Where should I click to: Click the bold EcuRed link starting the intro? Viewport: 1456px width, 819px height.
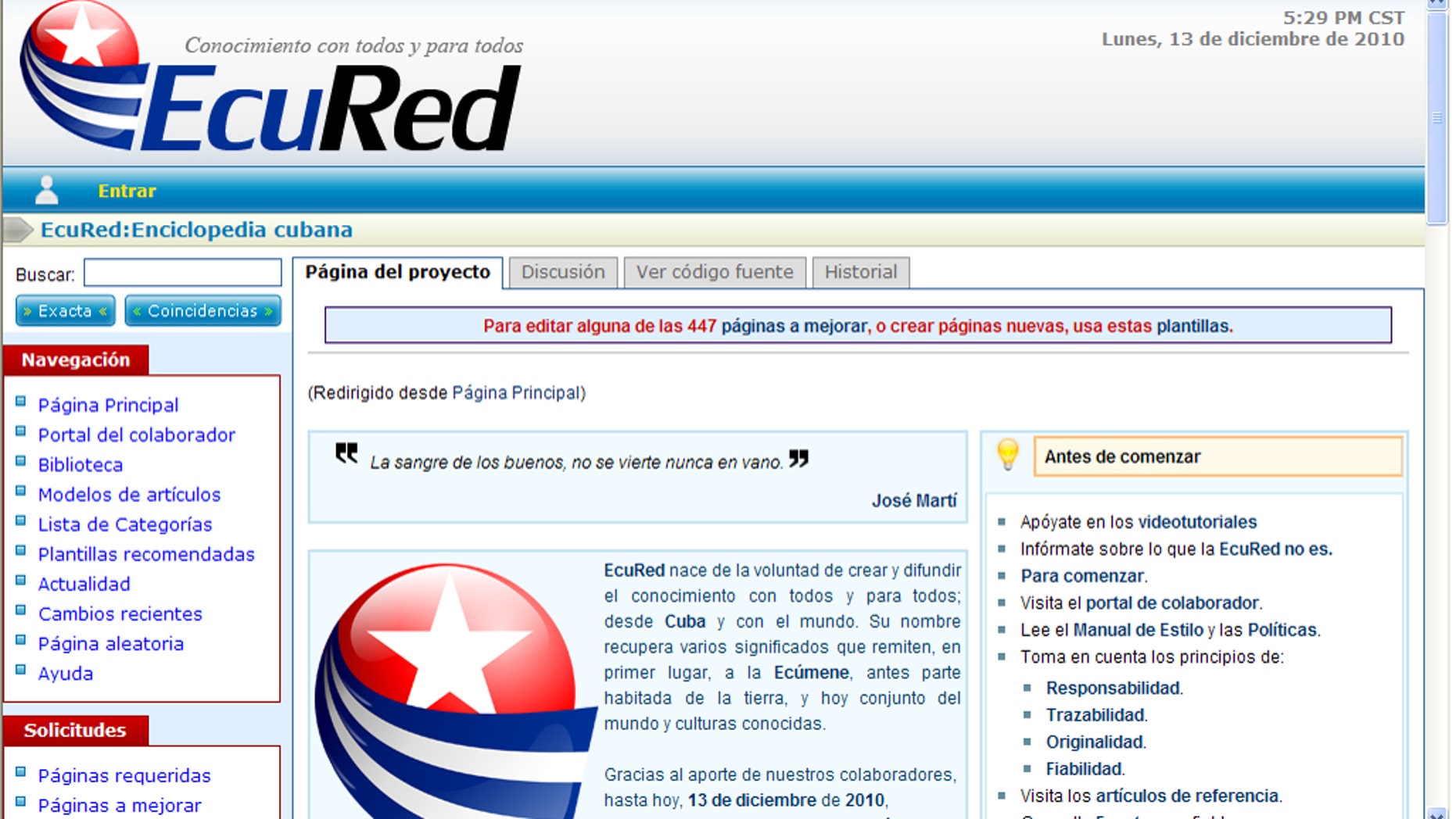pos(634,570)
